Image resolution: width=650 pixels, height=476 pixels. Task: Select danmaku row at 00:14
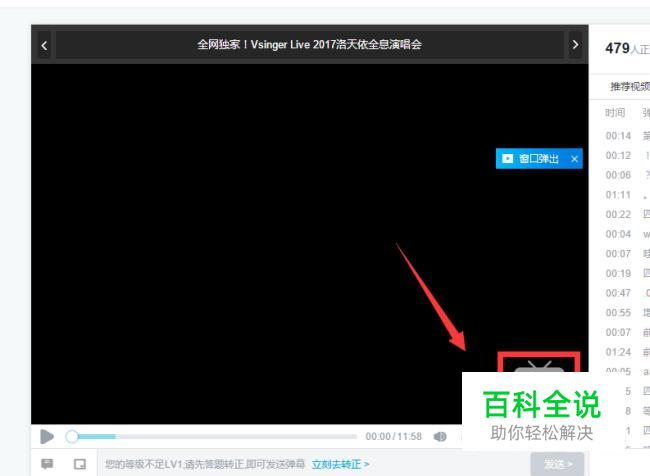(x=627, y=136)
